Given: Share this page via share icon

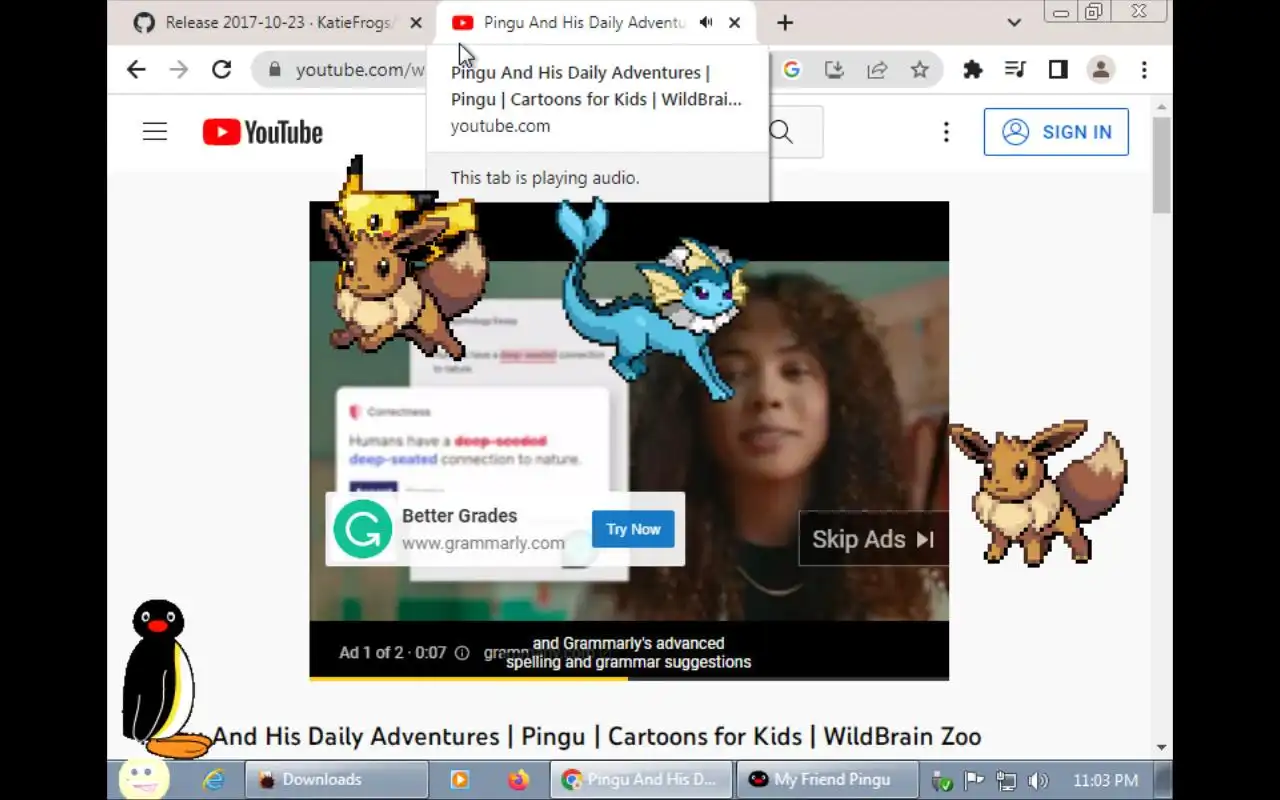Looking at the screenshot, I should click(877, 69).
